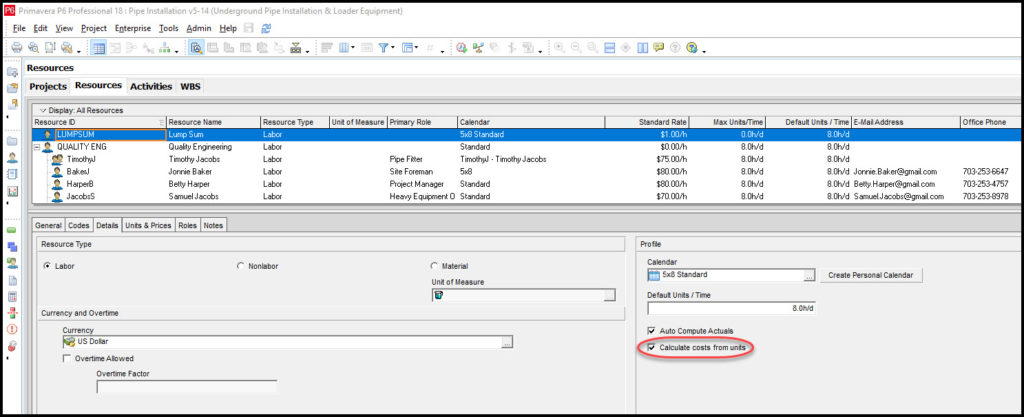Click Create Personal Calendar button

(871, 275)
